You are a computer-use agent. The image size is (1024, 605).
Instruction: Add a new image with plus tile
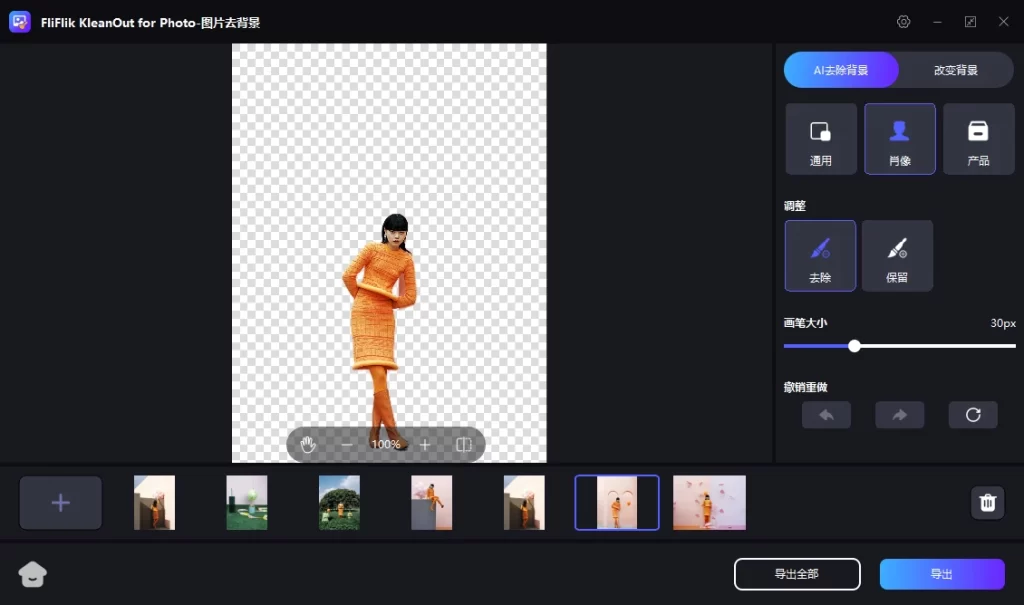click(61, 502)
